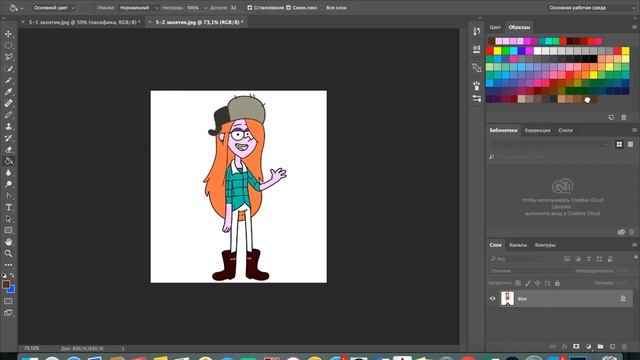Enable the Все слои checkbox
Viewport: 640px width, 360px height.
click(322, 8)
